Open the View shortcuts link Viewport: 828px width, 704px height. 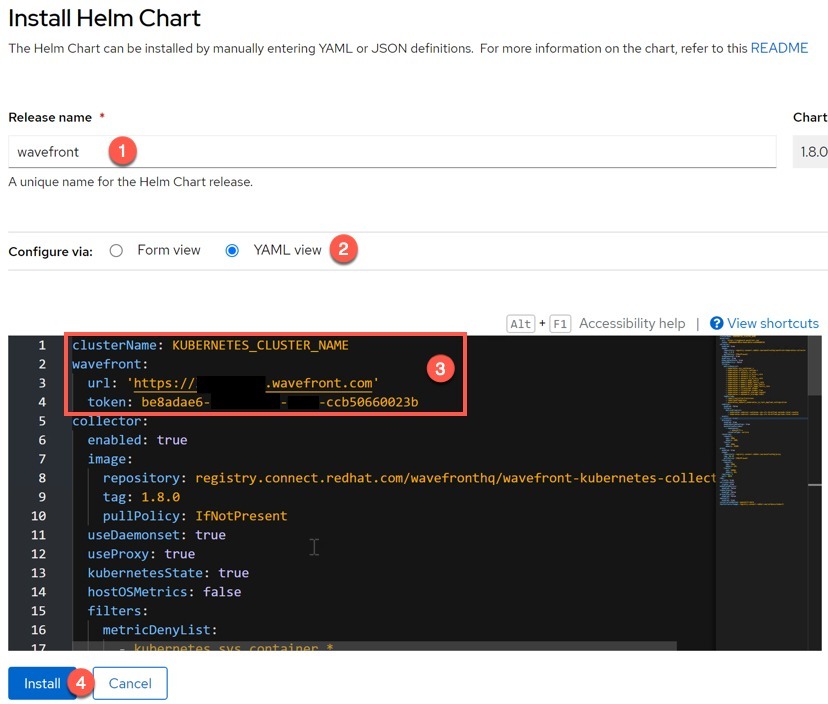point(773,323)
